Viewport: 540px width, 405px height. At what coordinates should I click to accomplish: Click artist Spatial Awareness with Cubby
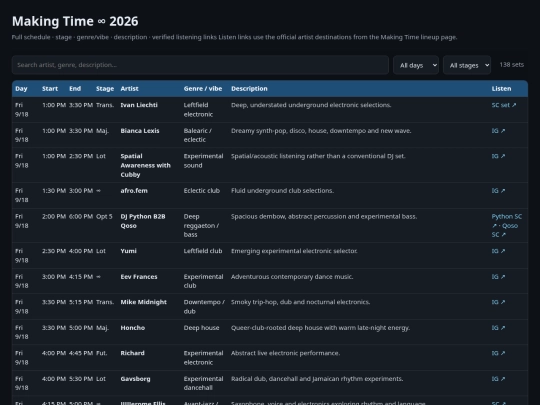pyautogui.click(x=145, y=165)
